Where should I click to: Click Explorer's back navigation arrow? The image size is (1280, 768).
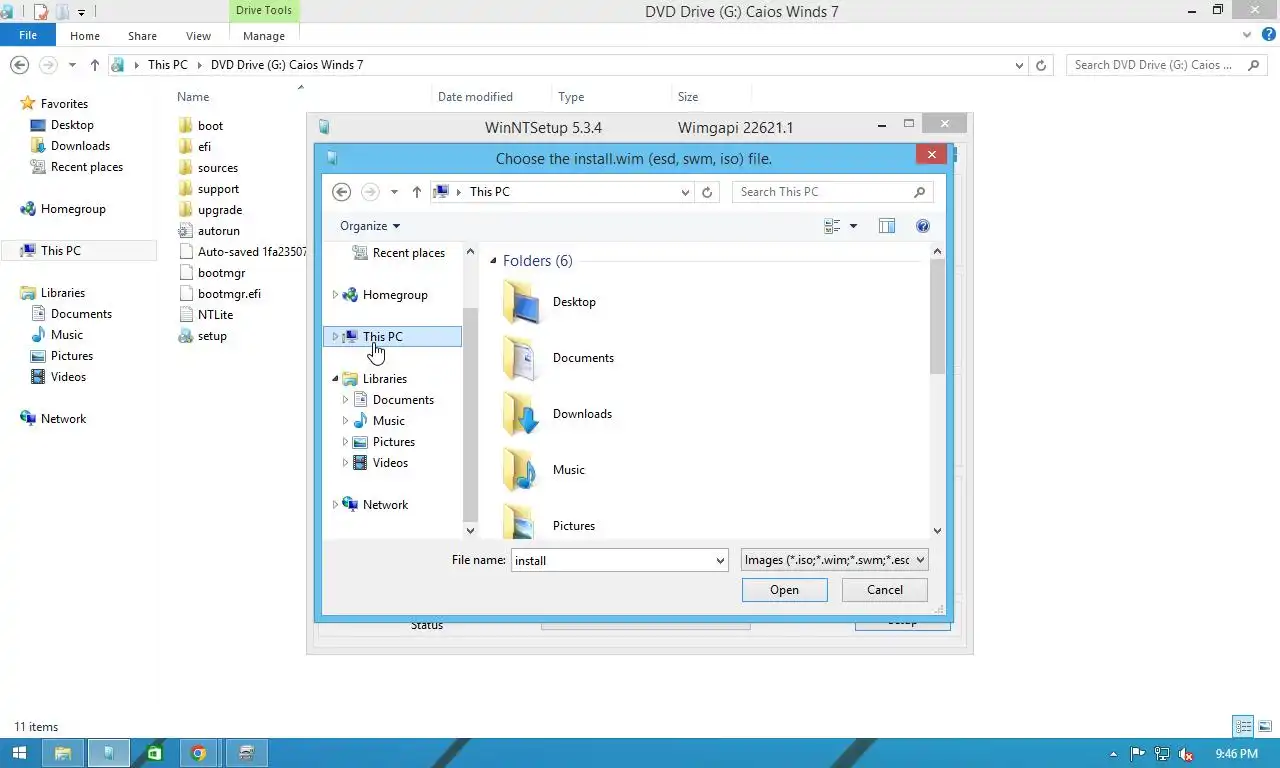click(x=19, y=65)
